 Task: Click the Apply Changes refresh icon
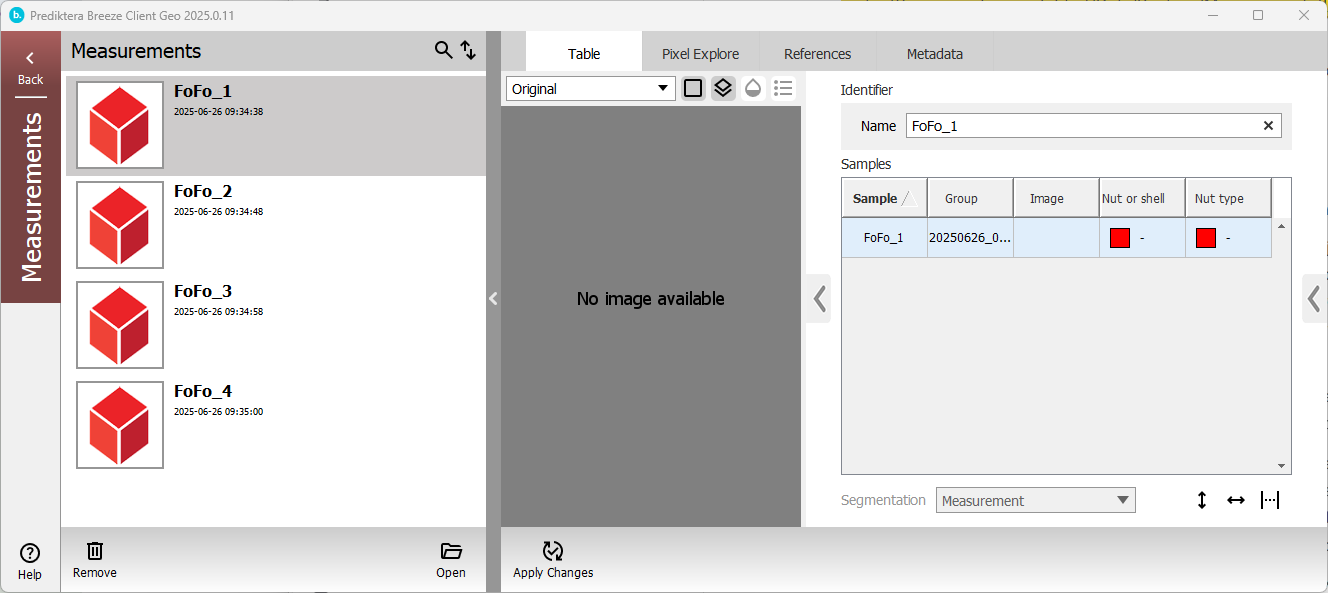coord(553,551)
